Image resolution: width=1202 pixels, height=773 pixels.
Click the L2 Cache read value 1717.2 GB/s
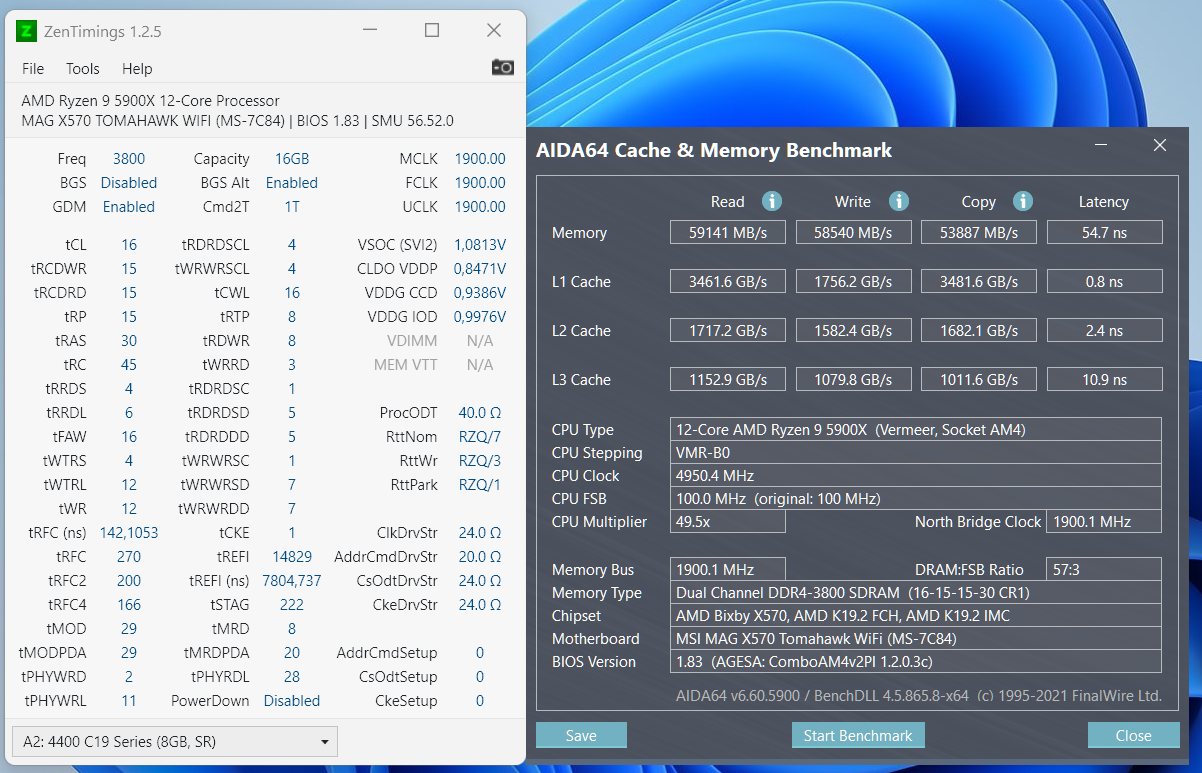click(x=728, y=330)
